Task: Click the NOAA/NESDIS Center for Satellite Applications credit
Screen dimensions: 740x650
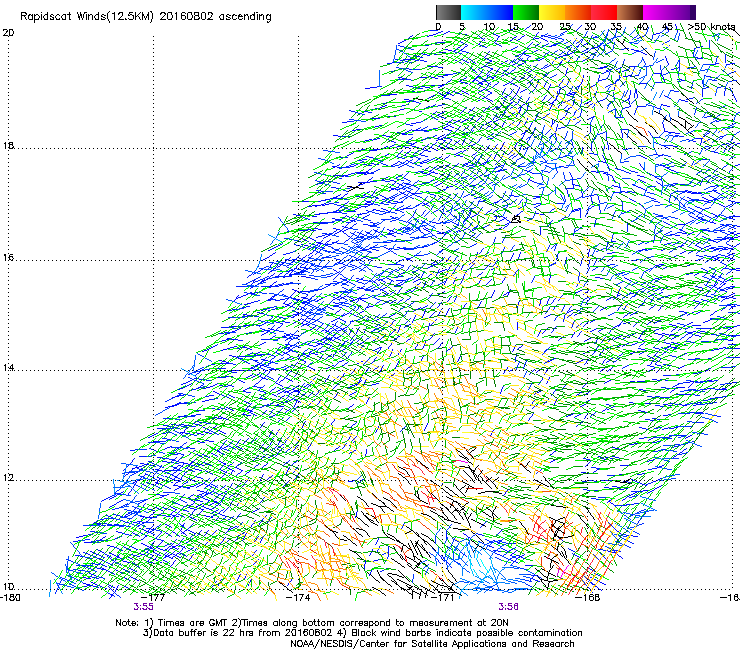Action: point(432,644)
